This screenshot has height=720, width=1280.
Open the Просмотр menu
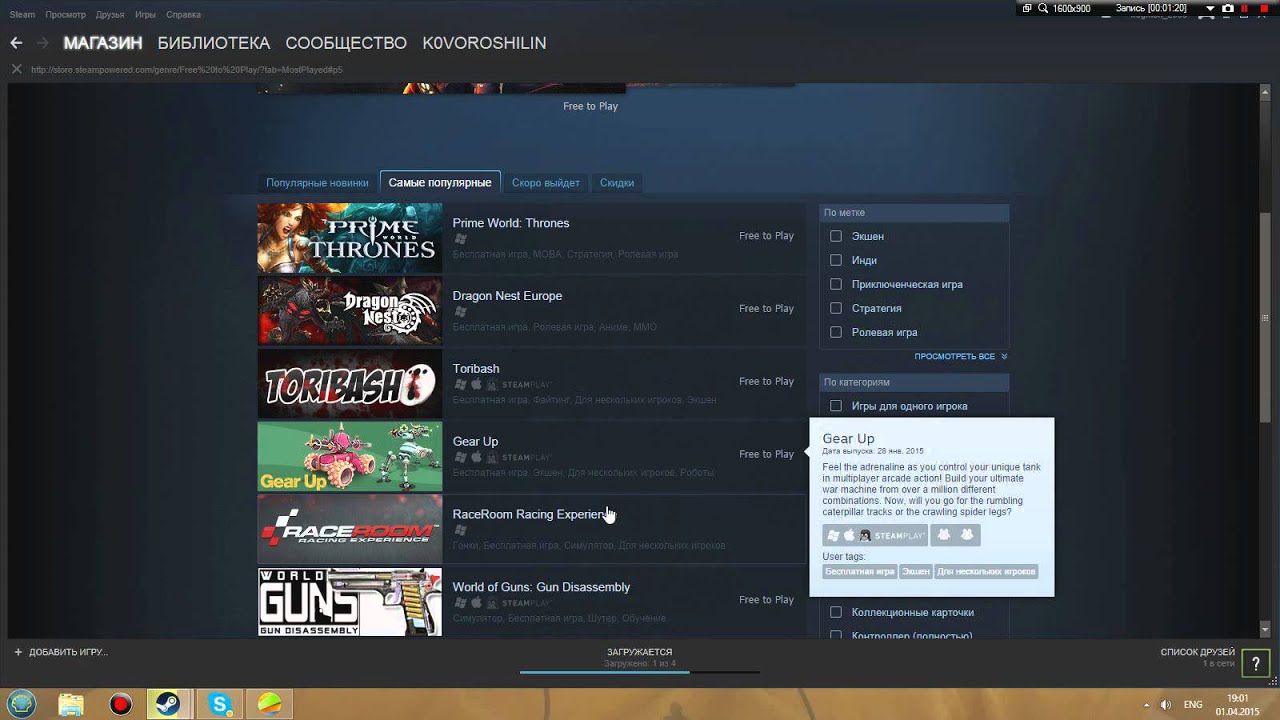tap(65, 15)
